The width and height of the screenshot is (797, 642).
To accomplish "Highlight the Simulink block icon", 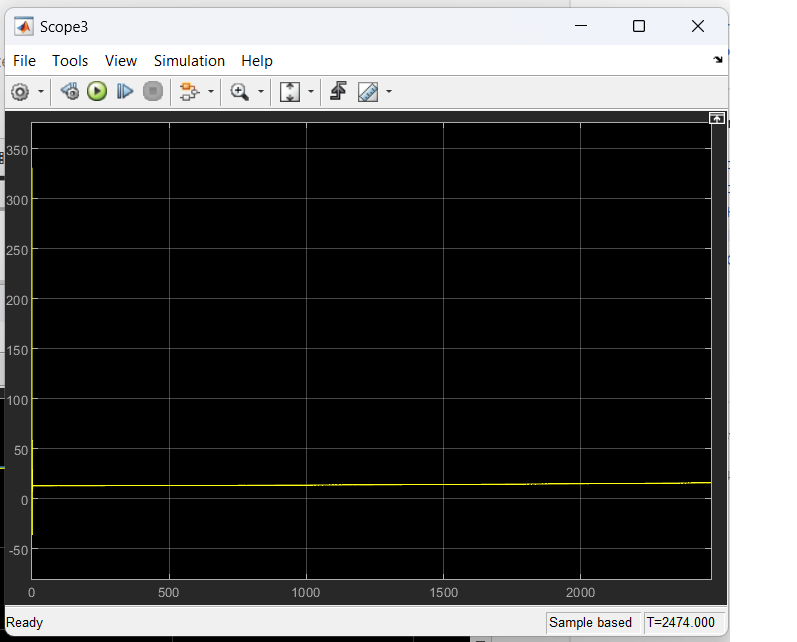I will pyautogui.click(x=189, y=92).
